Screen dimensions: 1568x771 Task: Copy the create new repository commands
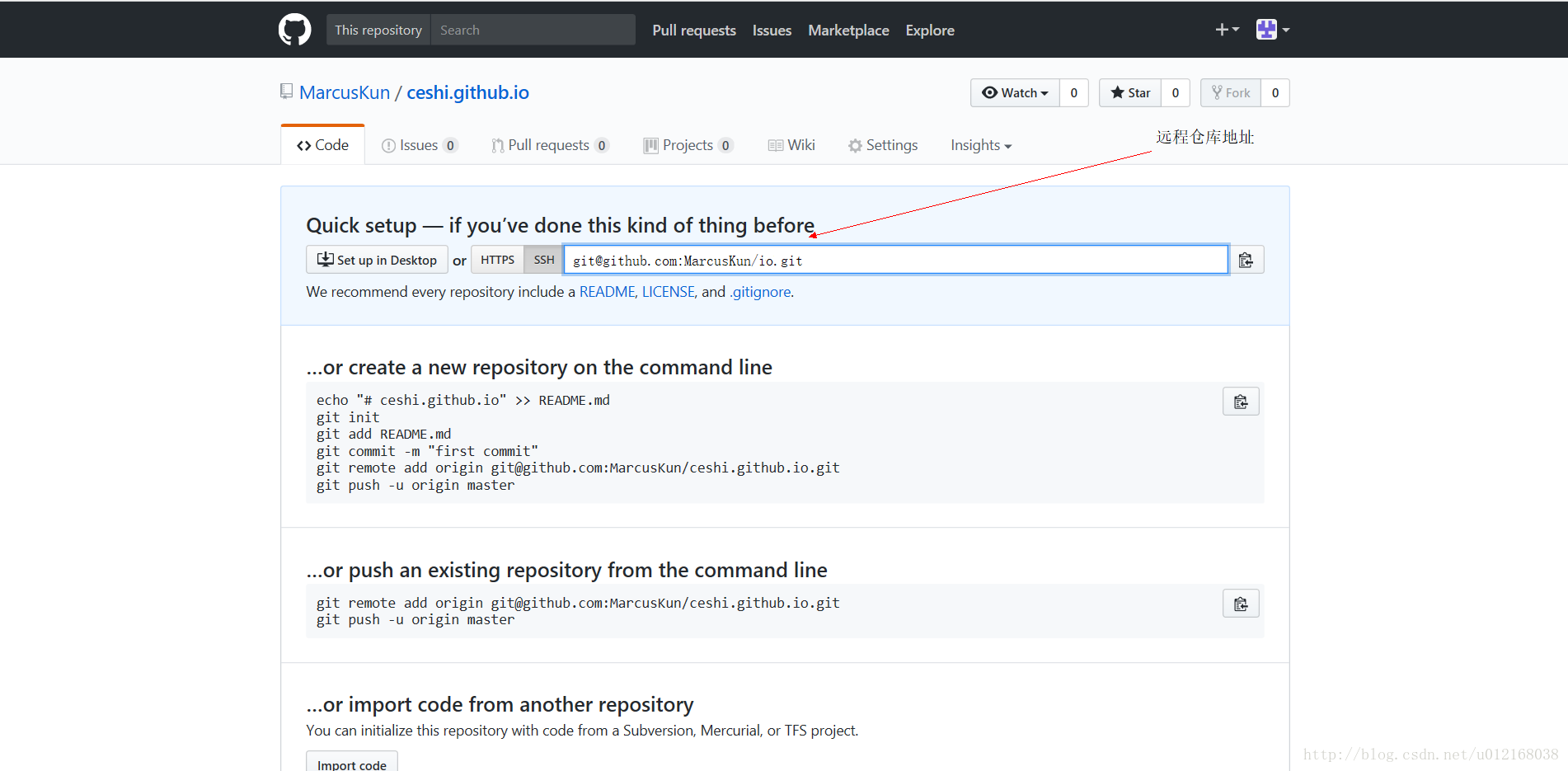pyautogui.click(x=1241, y=402)
